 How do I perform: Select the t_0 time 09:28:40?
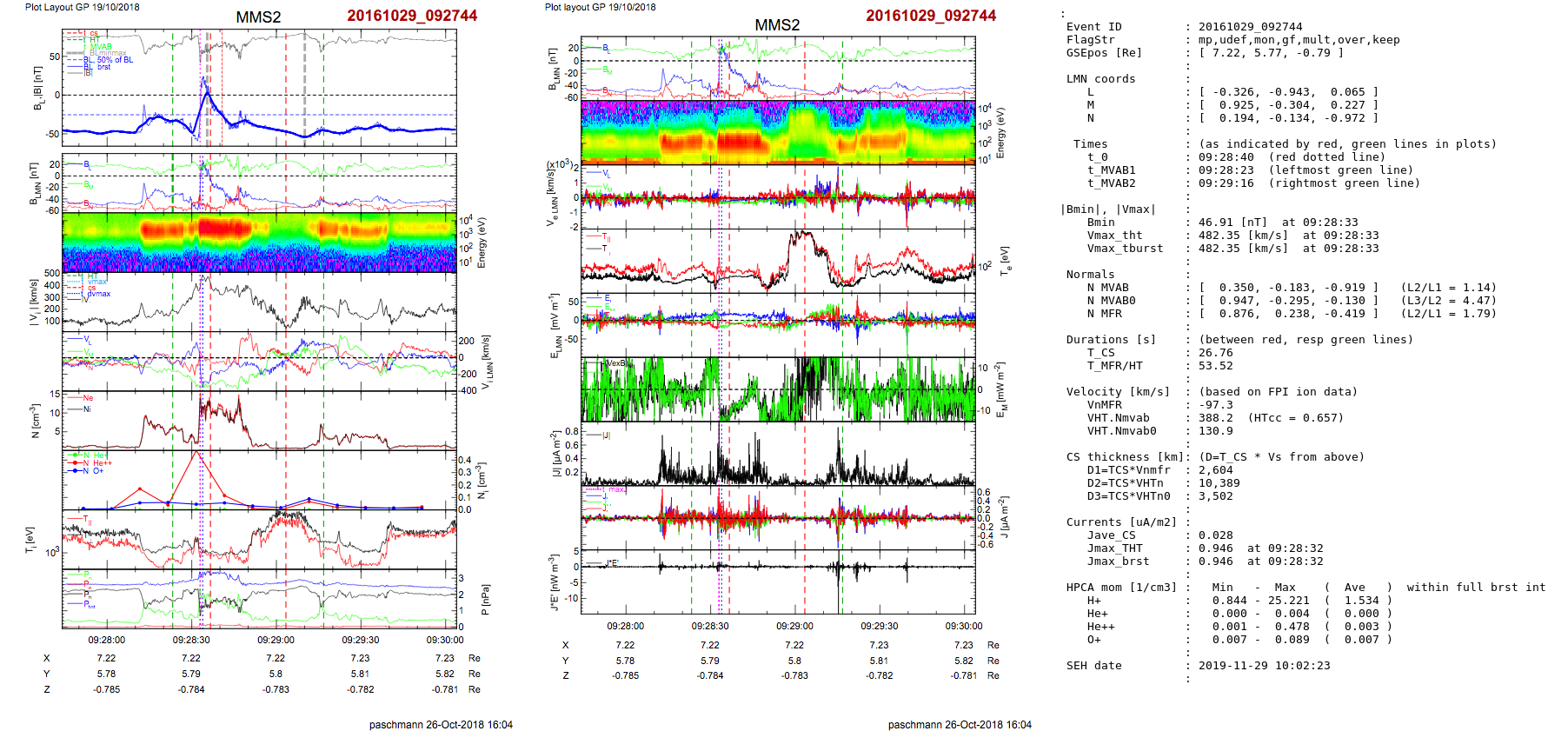pyautogui.click(x=1226, y=157)
